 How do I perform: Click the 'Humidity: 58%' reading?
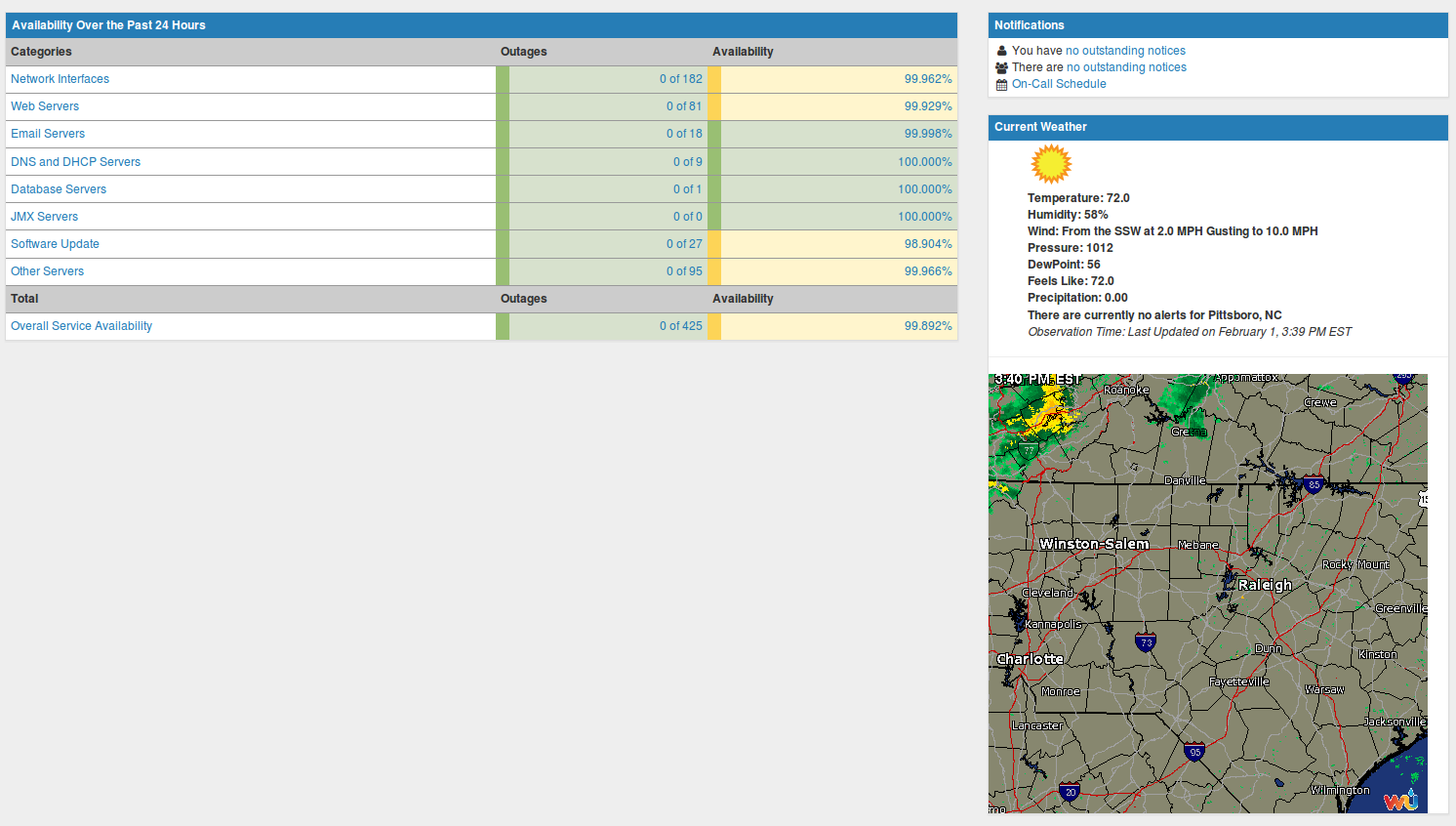tap(1068, 215)
